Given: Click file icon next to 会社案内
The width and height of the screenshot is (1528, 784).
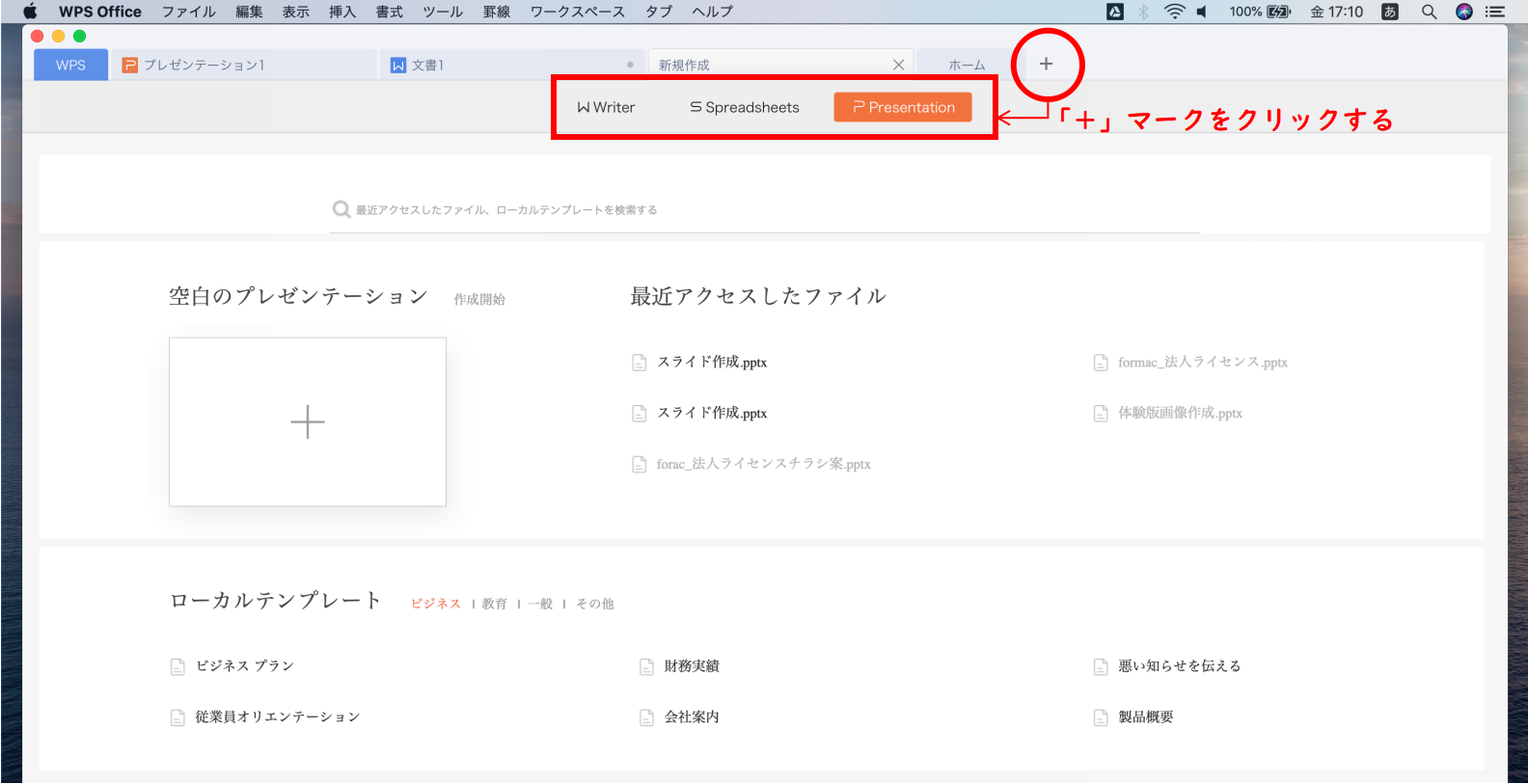Looking at the screenshot, I should (646, 717).
